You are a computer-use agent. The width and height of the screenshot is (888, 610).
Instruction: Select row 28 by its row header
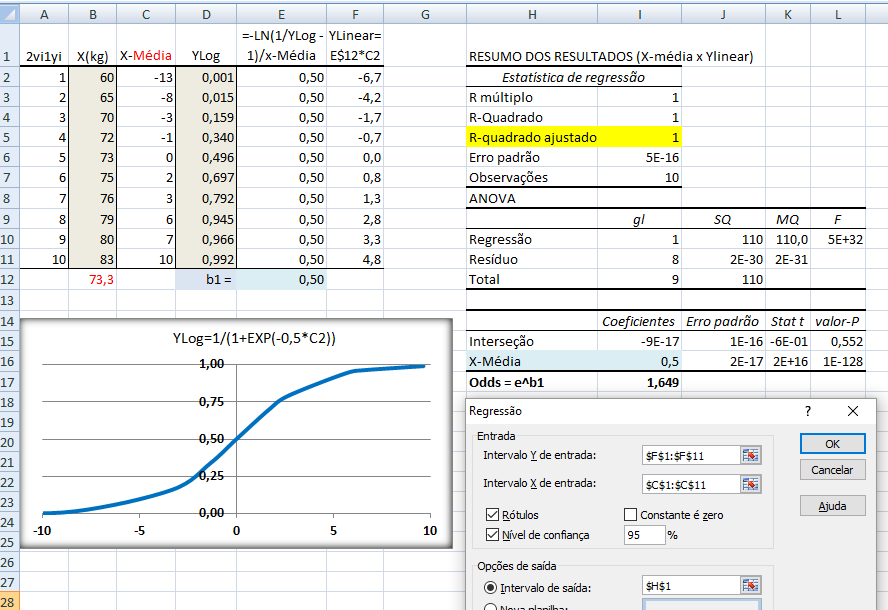click(8, 602)
